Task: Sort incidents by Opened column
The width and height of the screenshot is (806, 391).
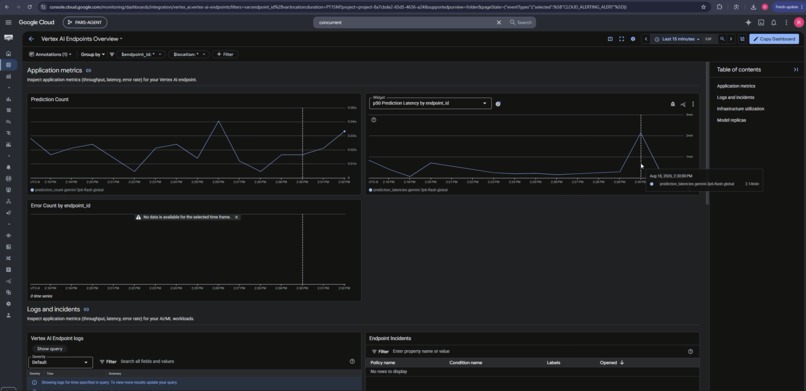Action: [612, 363]
